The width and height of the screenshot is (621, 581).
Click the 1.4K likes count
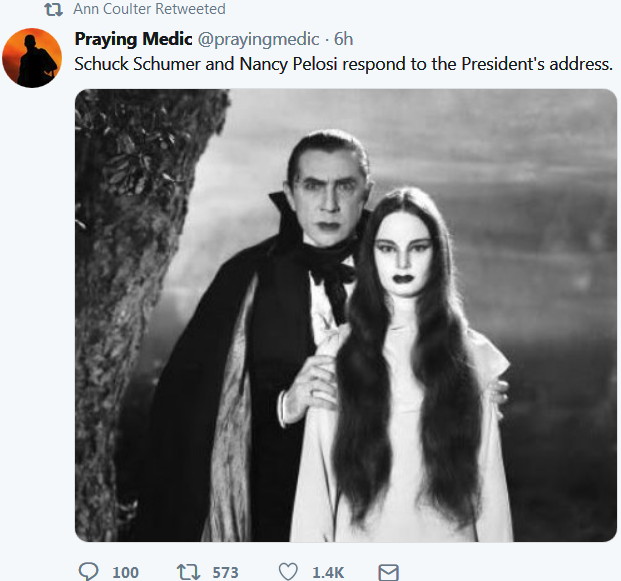[328, 572]
